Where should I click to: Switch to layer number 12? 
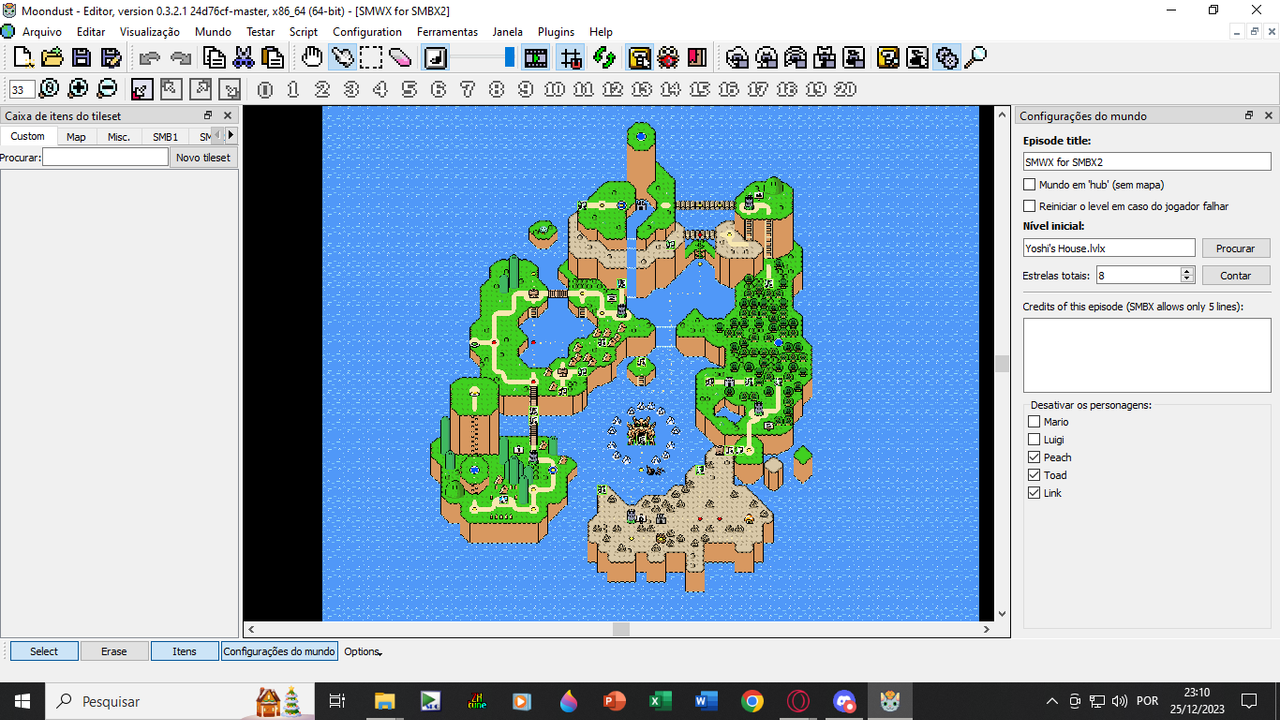(612, 89)
